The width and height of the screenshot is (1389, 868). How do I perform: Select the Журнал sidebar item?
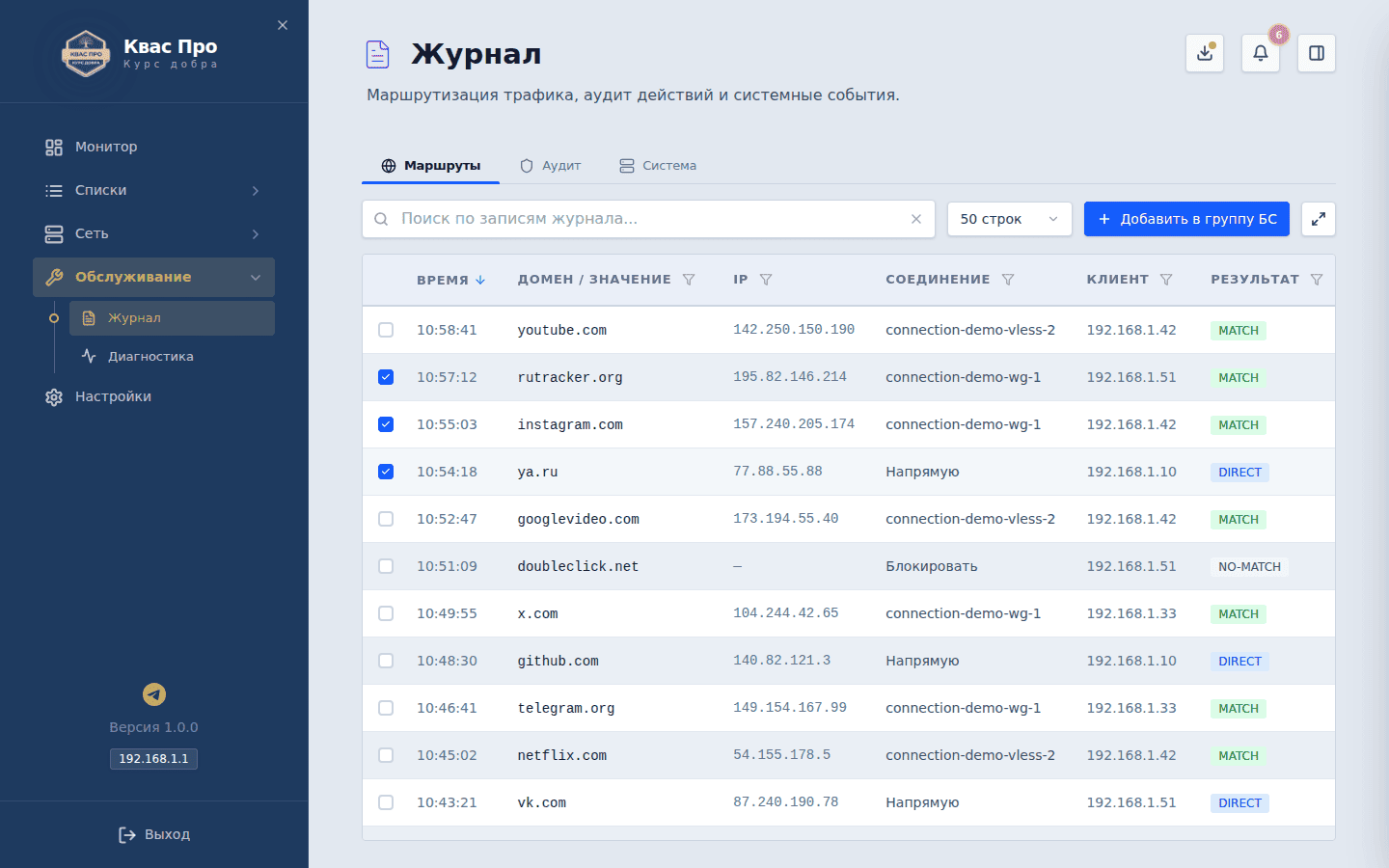172,318
